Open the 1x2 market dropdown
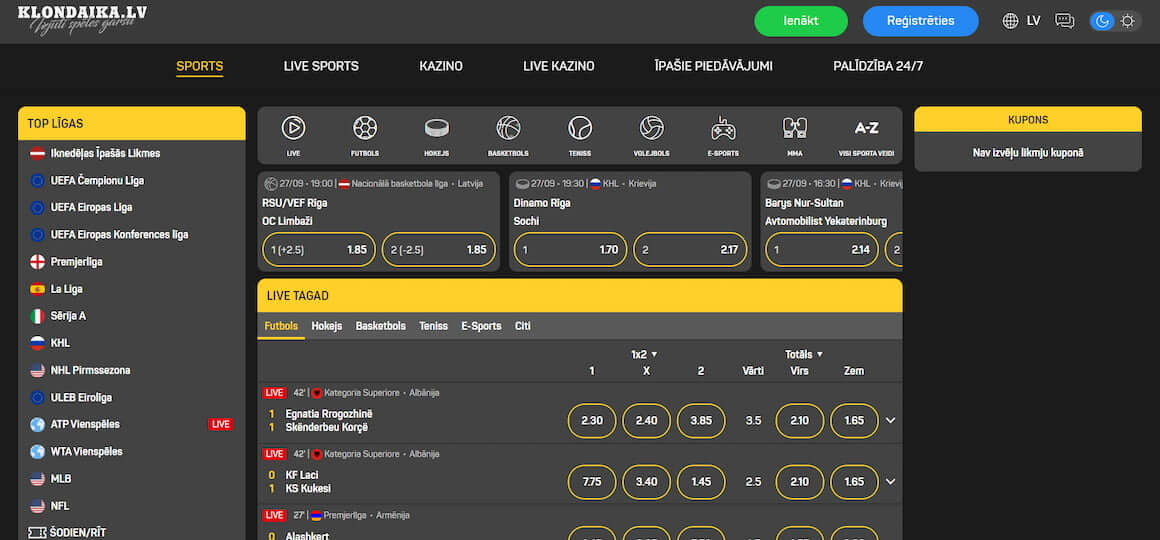 644,354
